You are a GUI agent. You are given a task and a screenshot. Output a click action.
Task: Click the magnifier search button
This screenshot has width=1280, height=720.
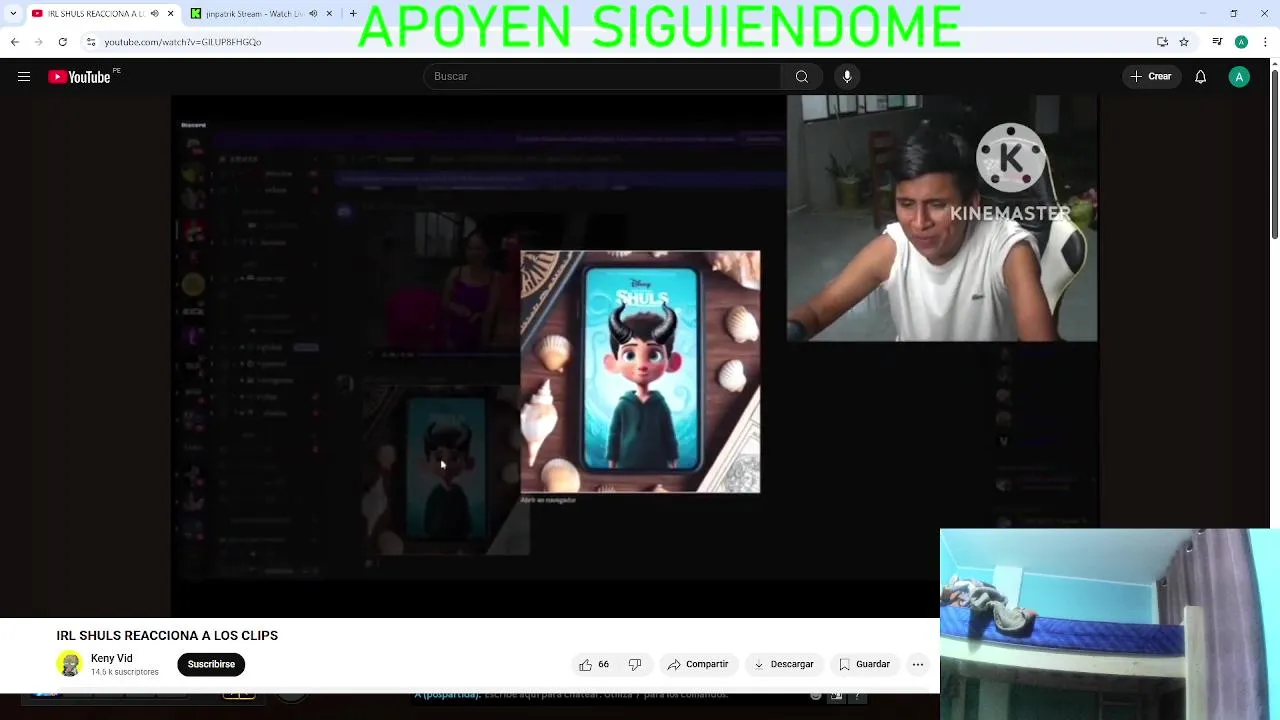pos(802,77)
